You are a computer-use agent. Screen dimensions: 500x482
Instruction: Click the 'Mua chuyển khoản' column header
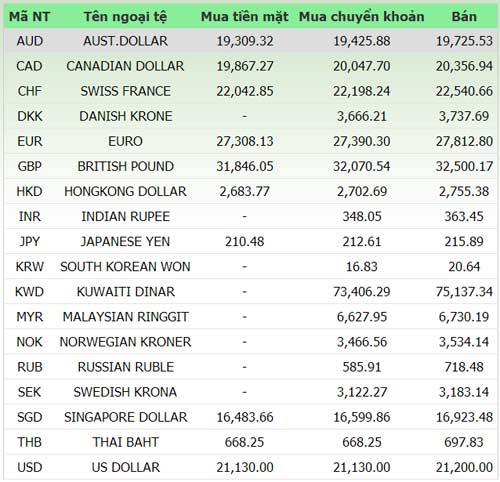pos(362,17)
